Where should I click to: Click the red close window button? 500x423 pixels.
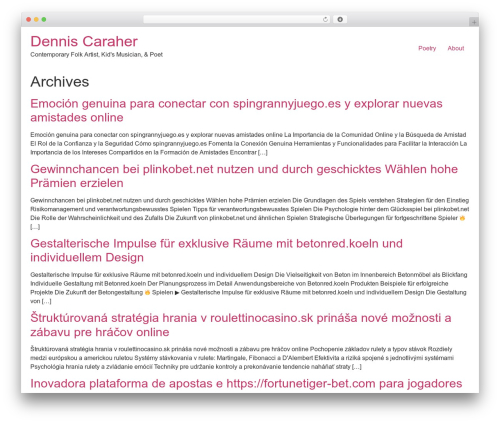point(29,20)
